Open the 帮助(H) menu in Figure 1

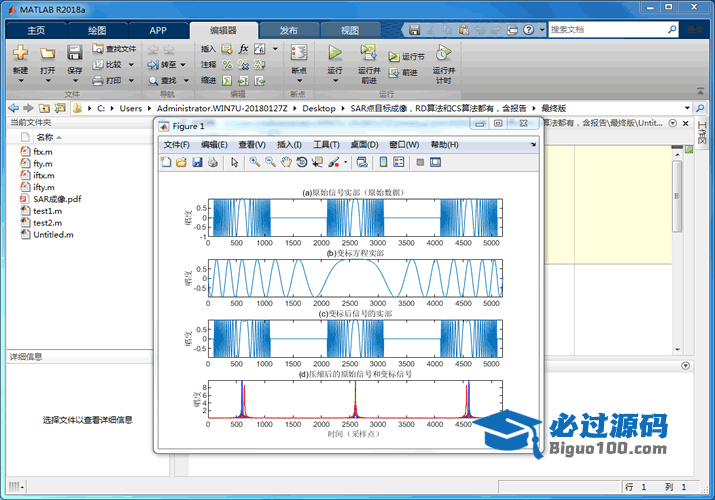(445, 145)
